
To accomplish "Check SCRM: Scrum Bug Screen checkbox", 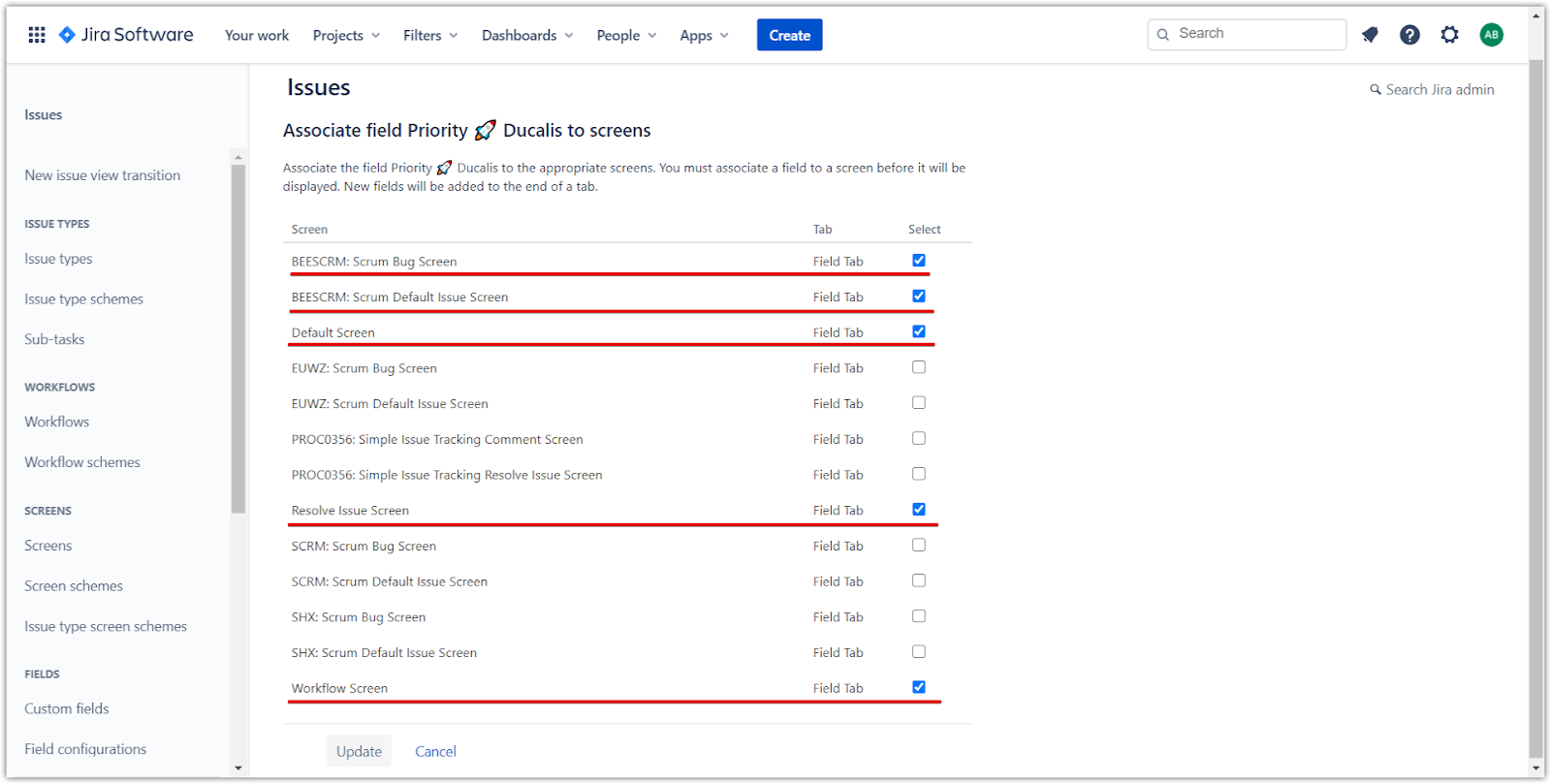I will [919, 545].
